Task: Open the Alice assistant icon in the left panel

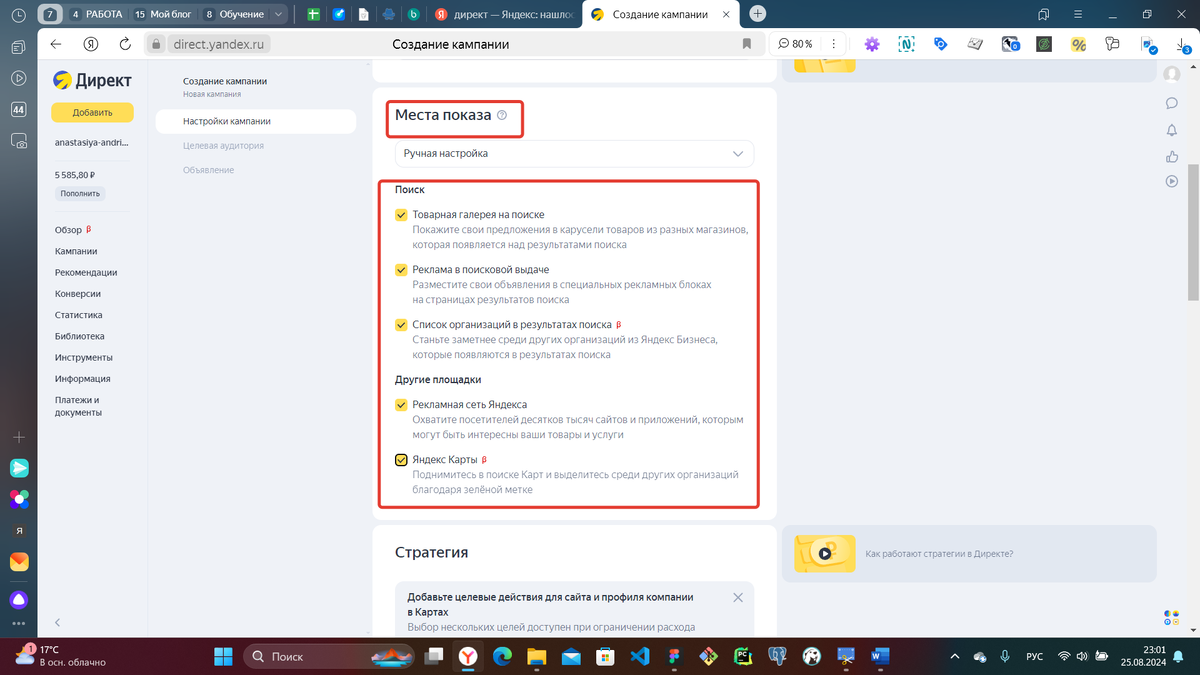Action: click(19, 599)
